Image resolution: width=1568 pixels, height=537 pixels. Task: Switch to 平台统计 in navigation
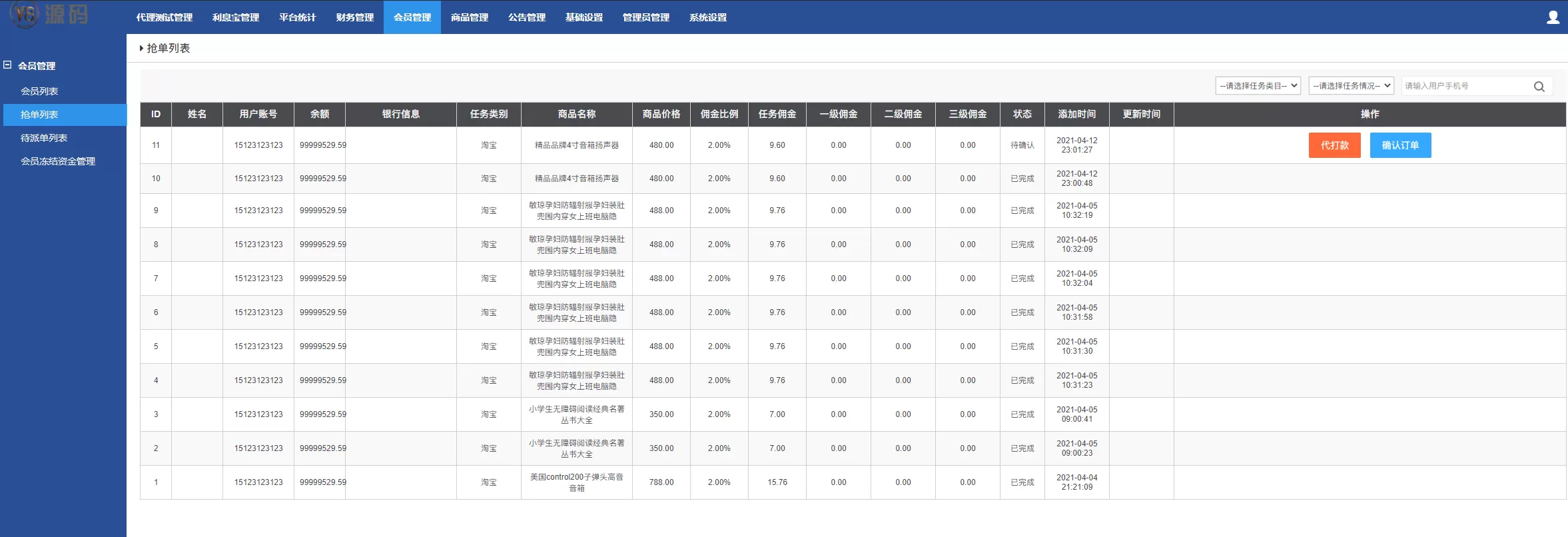297,17
